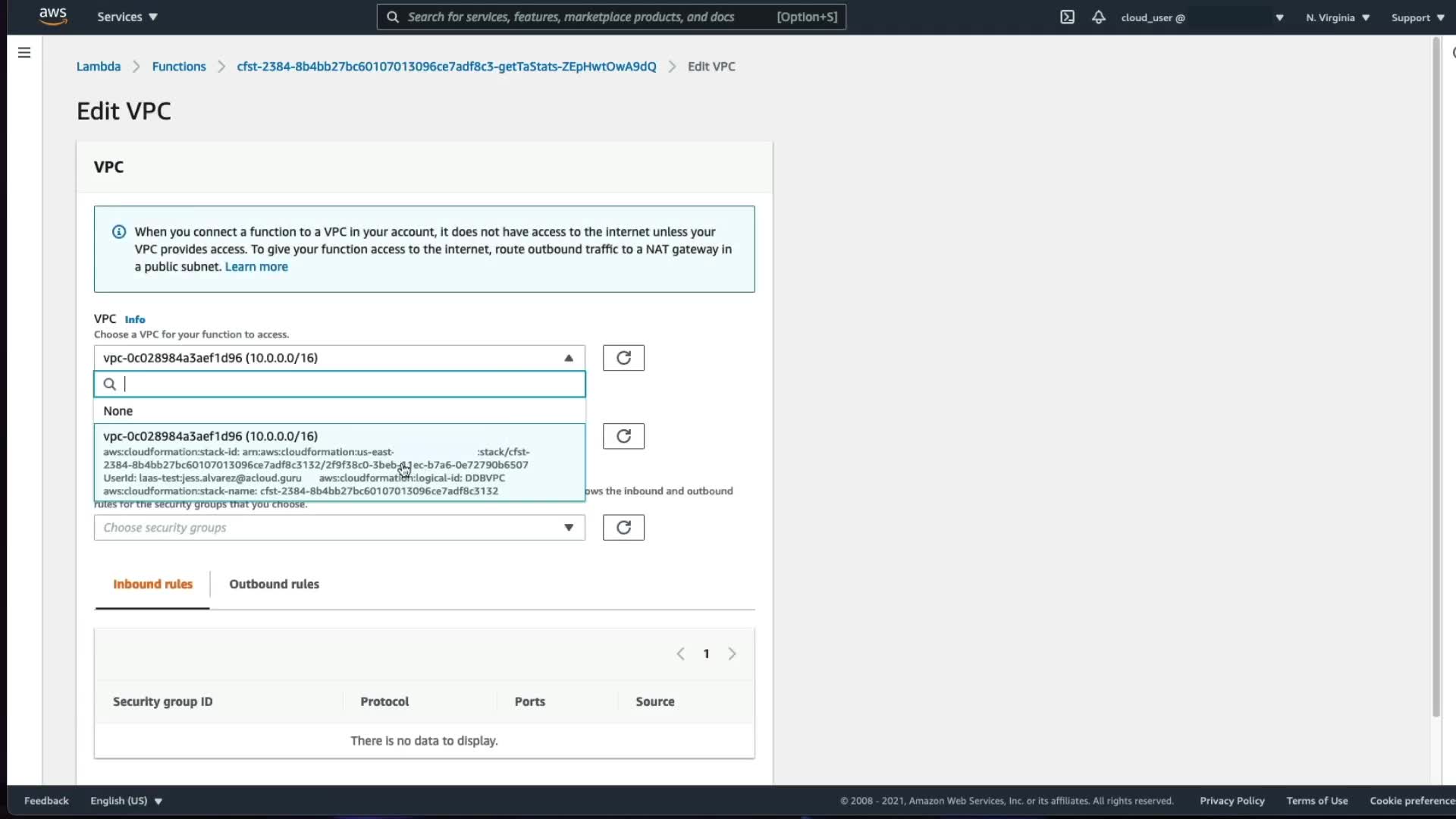This screenshot has width=1456, height=819.
Task: Select the None option in VPC list
Action: (118, 411)
